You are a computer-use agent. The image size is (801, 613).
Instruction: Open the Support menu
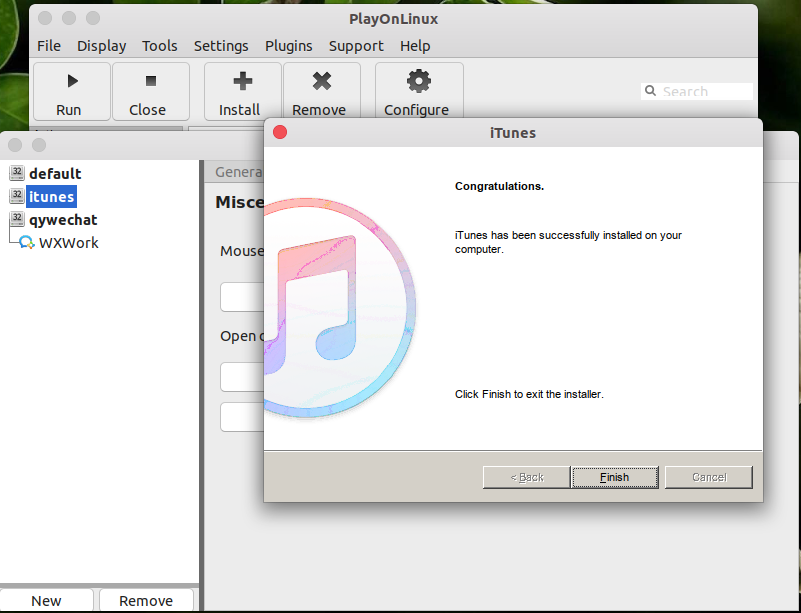pos(356,46)
